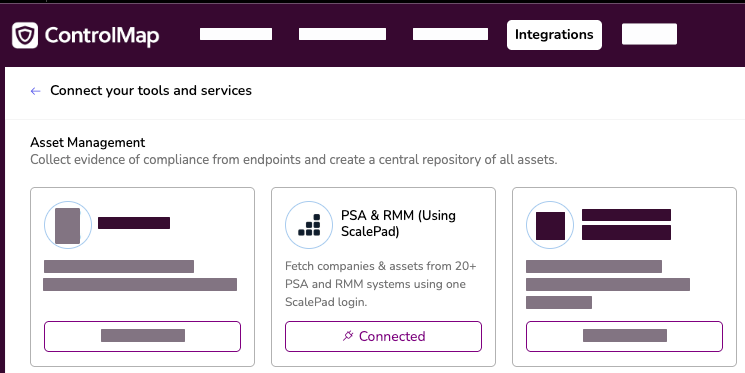The height and width of the screenshot is (373, 745).
Task: Click the Asset Management section heading
Action: [88, 142]
